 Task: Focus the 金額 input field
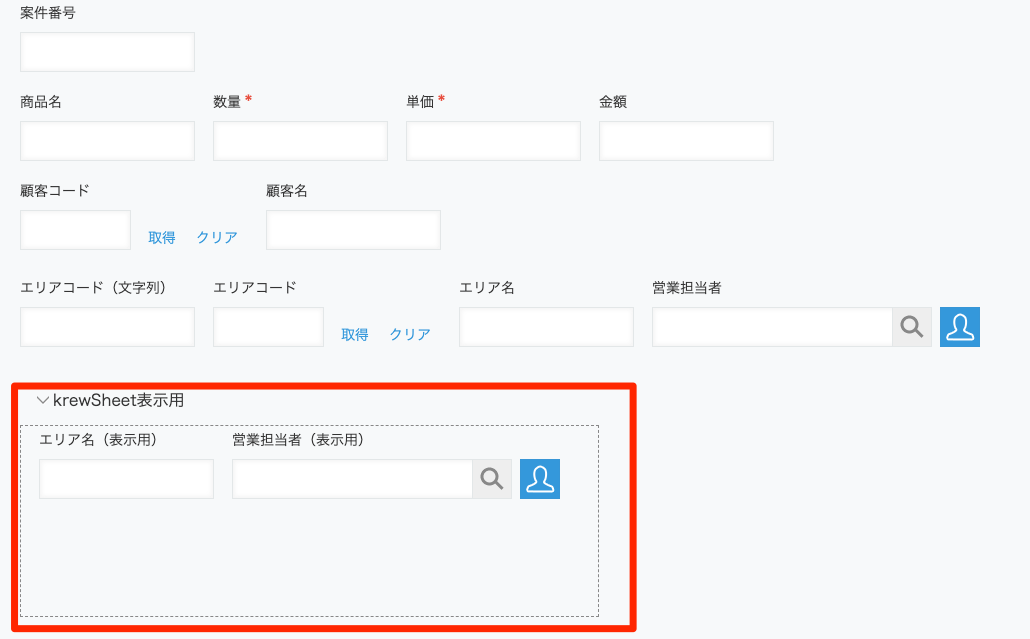point(686,141)
